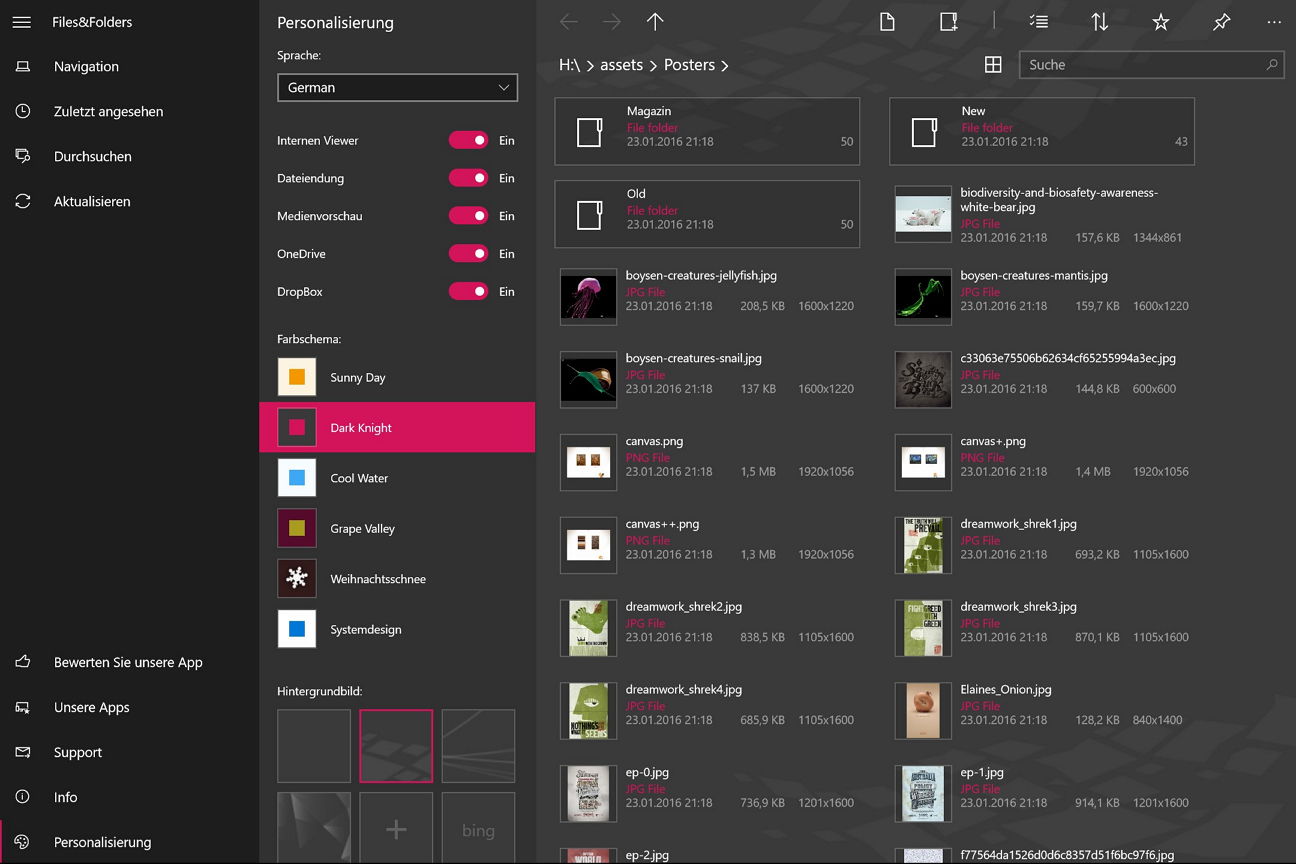Screen dimensions: 1296x864
Task: Click the Support envelope icon
Action: [x=22, y=752]
